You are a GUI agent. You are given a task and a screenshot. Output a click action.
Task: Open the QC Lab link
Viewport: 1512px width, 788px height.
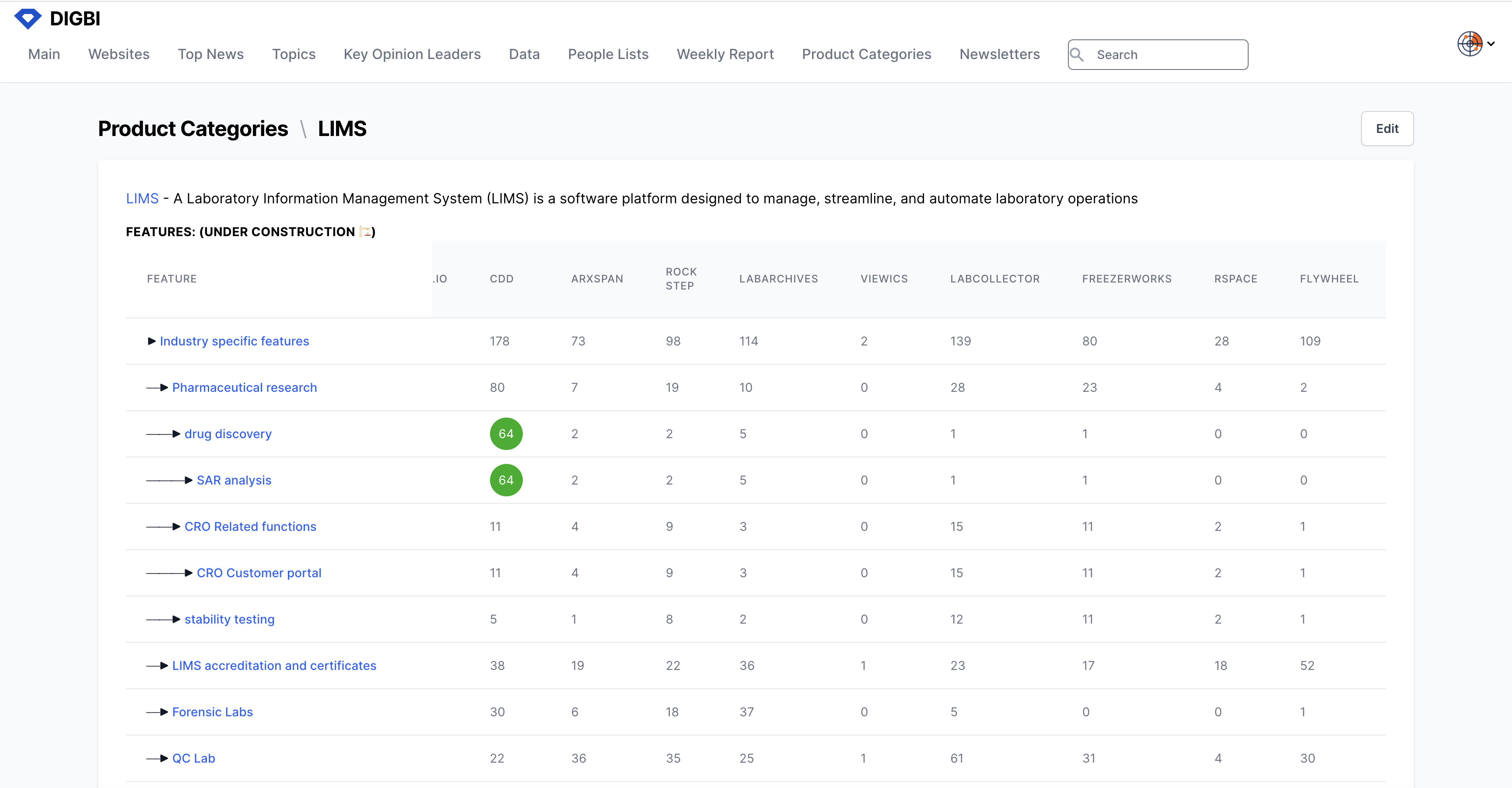point(194,758)
